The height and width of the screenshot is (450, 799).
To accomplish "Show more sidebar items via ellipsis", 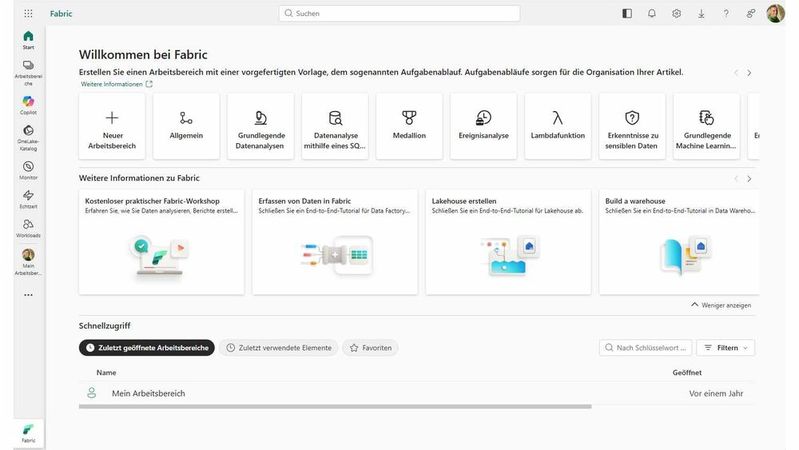I will [28, 295].
